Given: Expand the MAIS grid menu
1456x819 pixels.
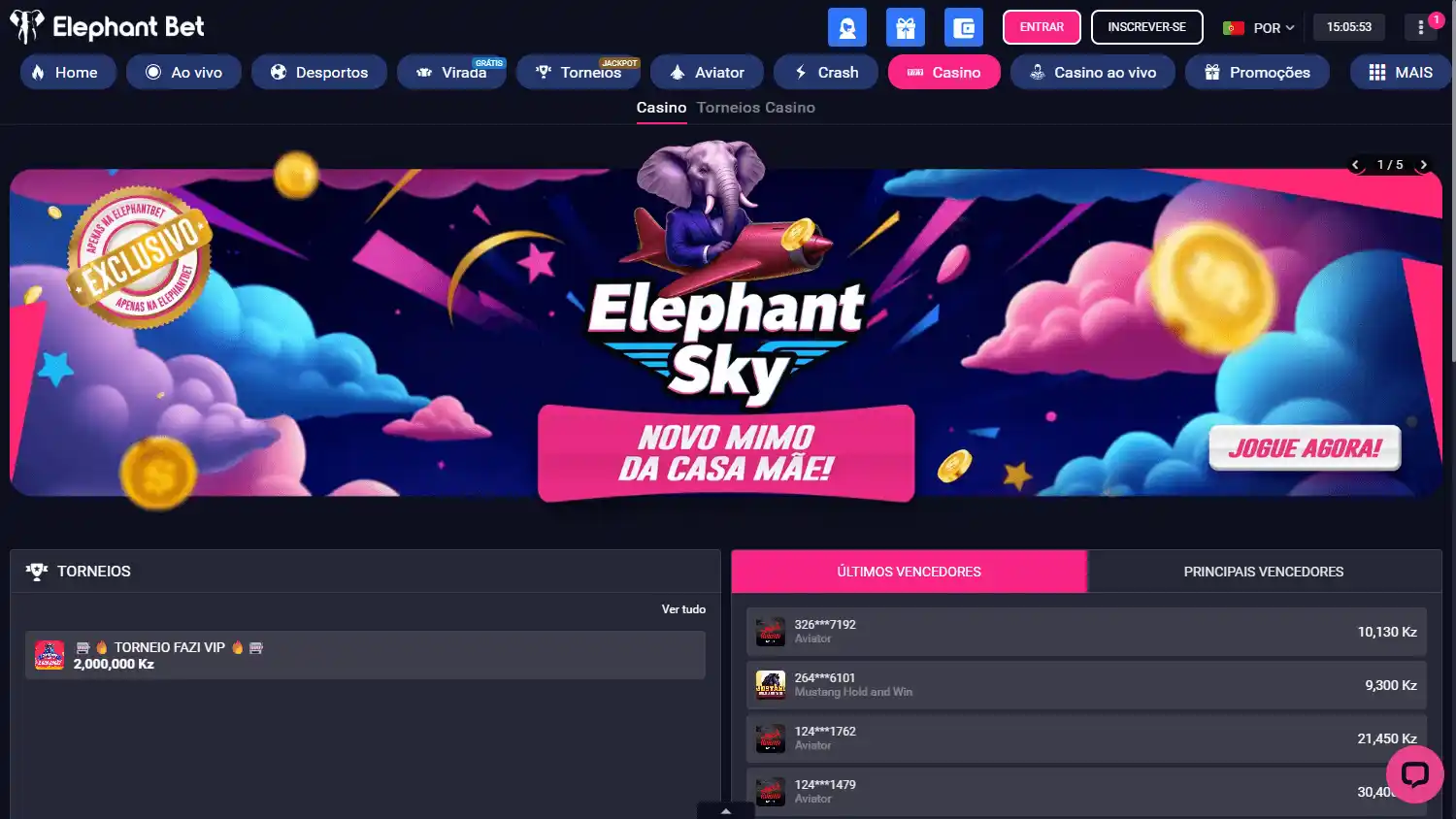Looking at the screenshot, I should pos(1401,72).
